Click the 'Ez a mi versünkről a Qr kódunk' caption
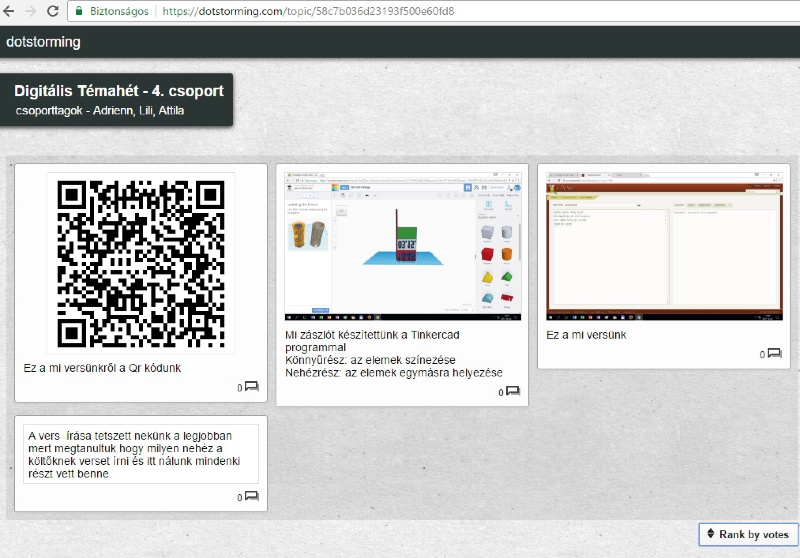This screenshot has height=558, width=800. pos(102,368)
